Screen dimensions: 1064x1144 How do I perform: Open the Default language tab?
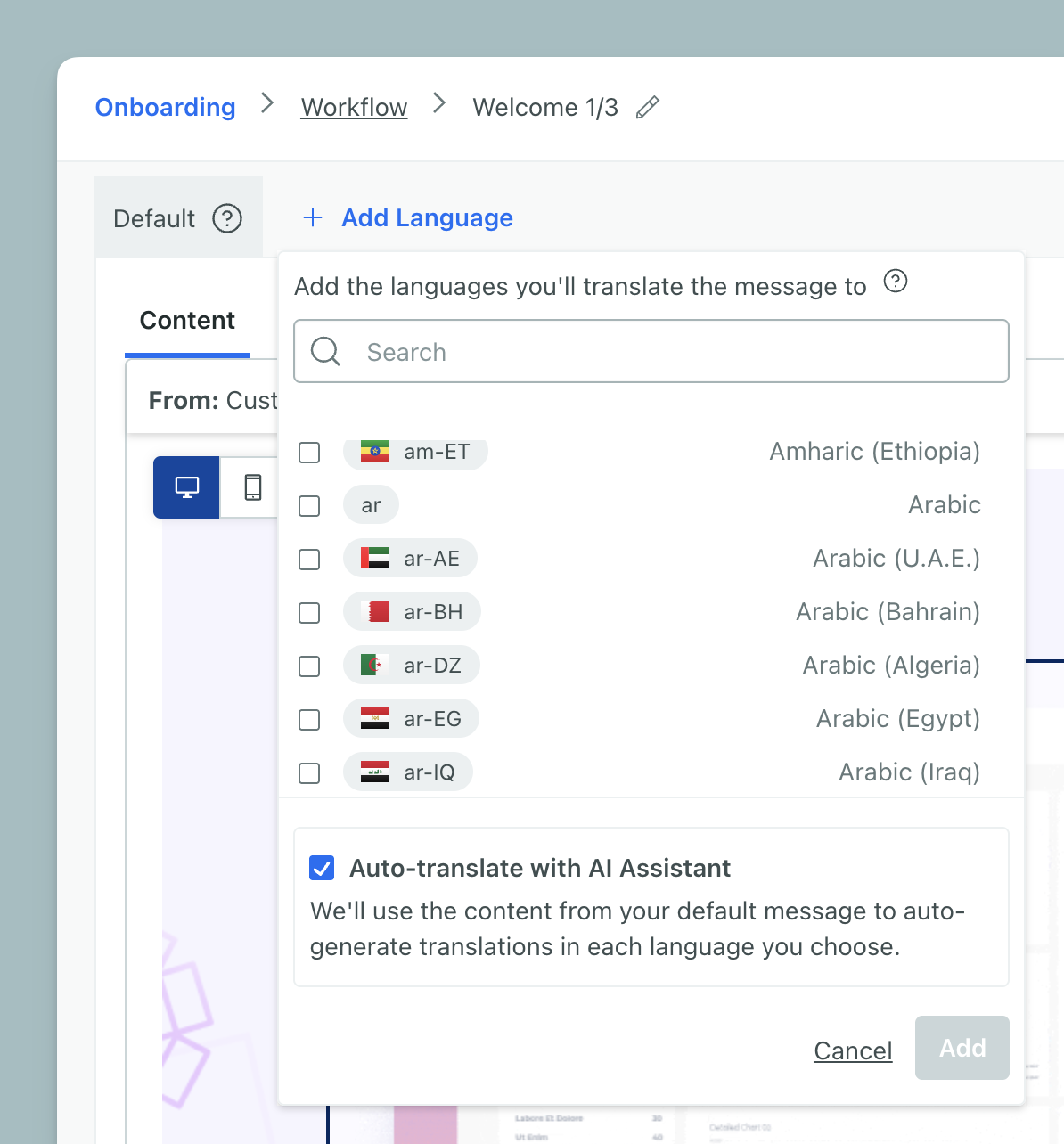click(x=154, y=218)
